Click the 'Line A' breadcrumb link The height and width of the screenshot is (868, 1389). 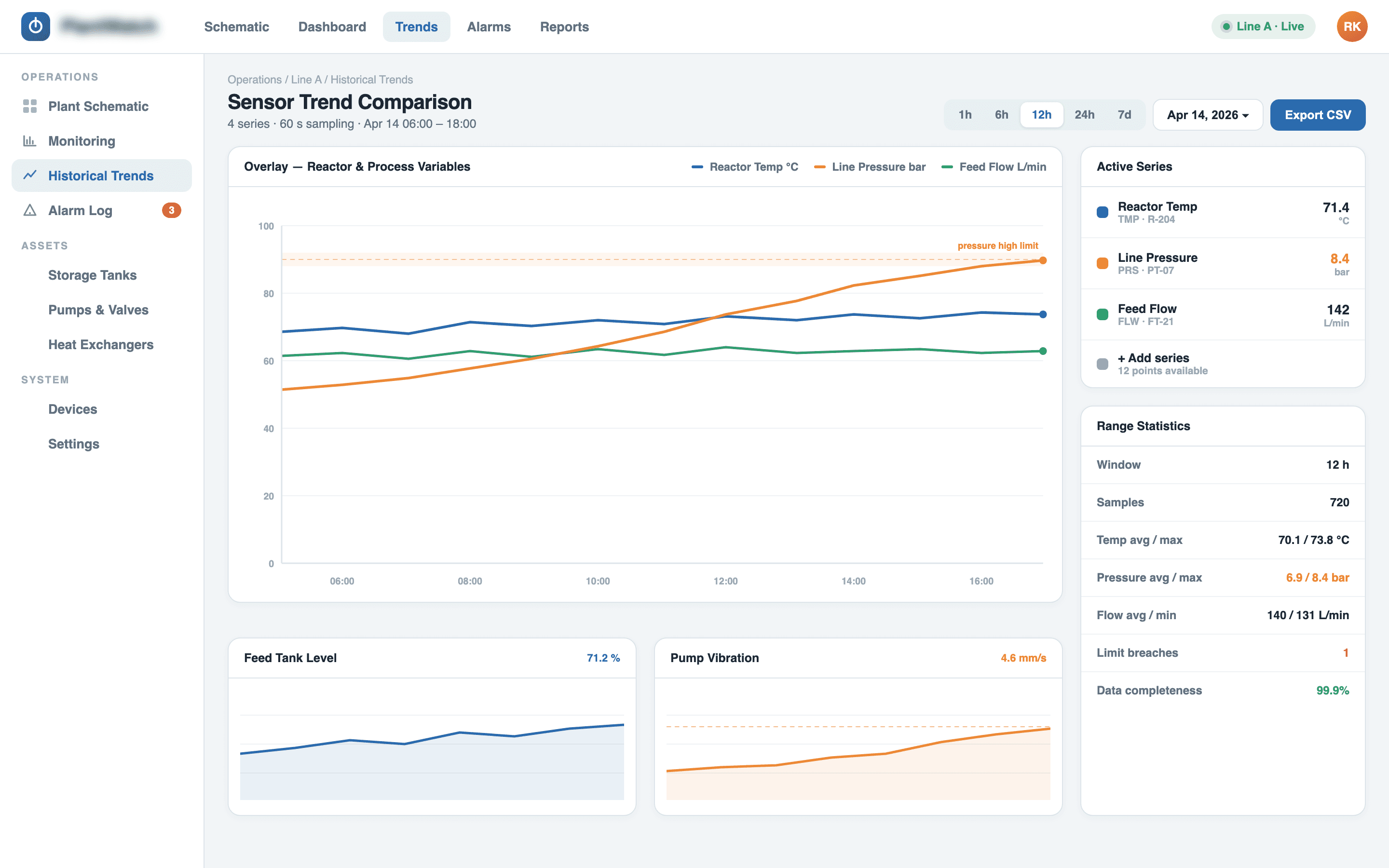tap(306, 79)
